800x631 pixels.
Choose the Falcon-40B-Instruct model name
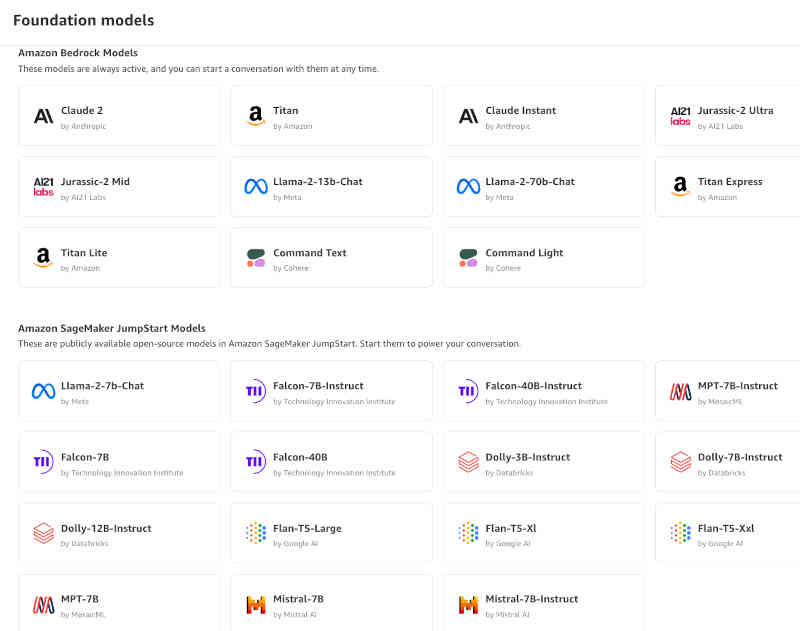(x=533, y=386)
